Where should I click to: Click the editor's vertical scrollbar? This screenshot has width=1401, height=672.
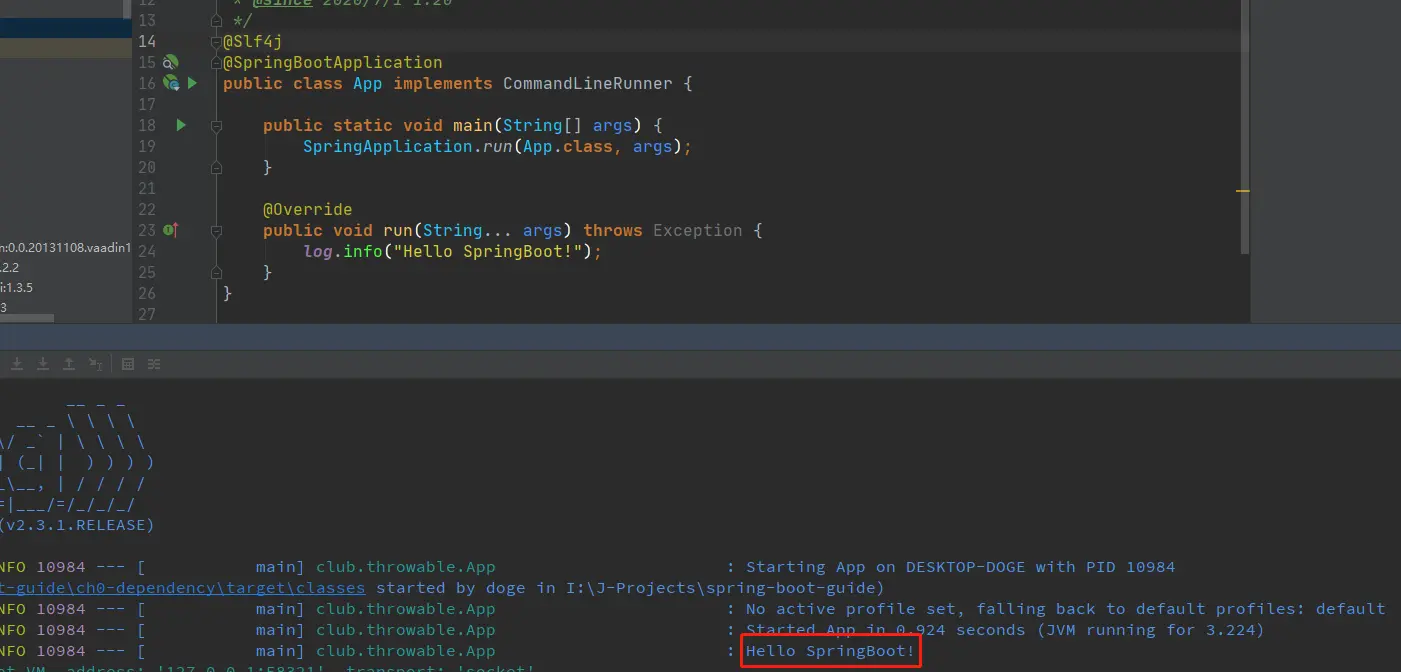1245,126
